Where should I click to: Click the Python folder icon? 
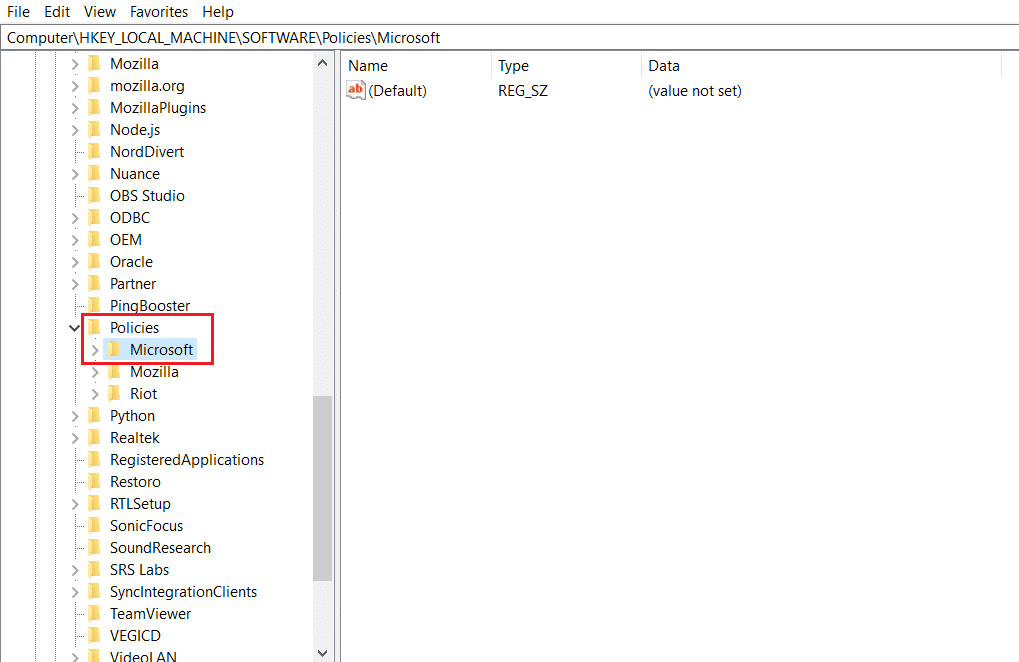[94, 416]
